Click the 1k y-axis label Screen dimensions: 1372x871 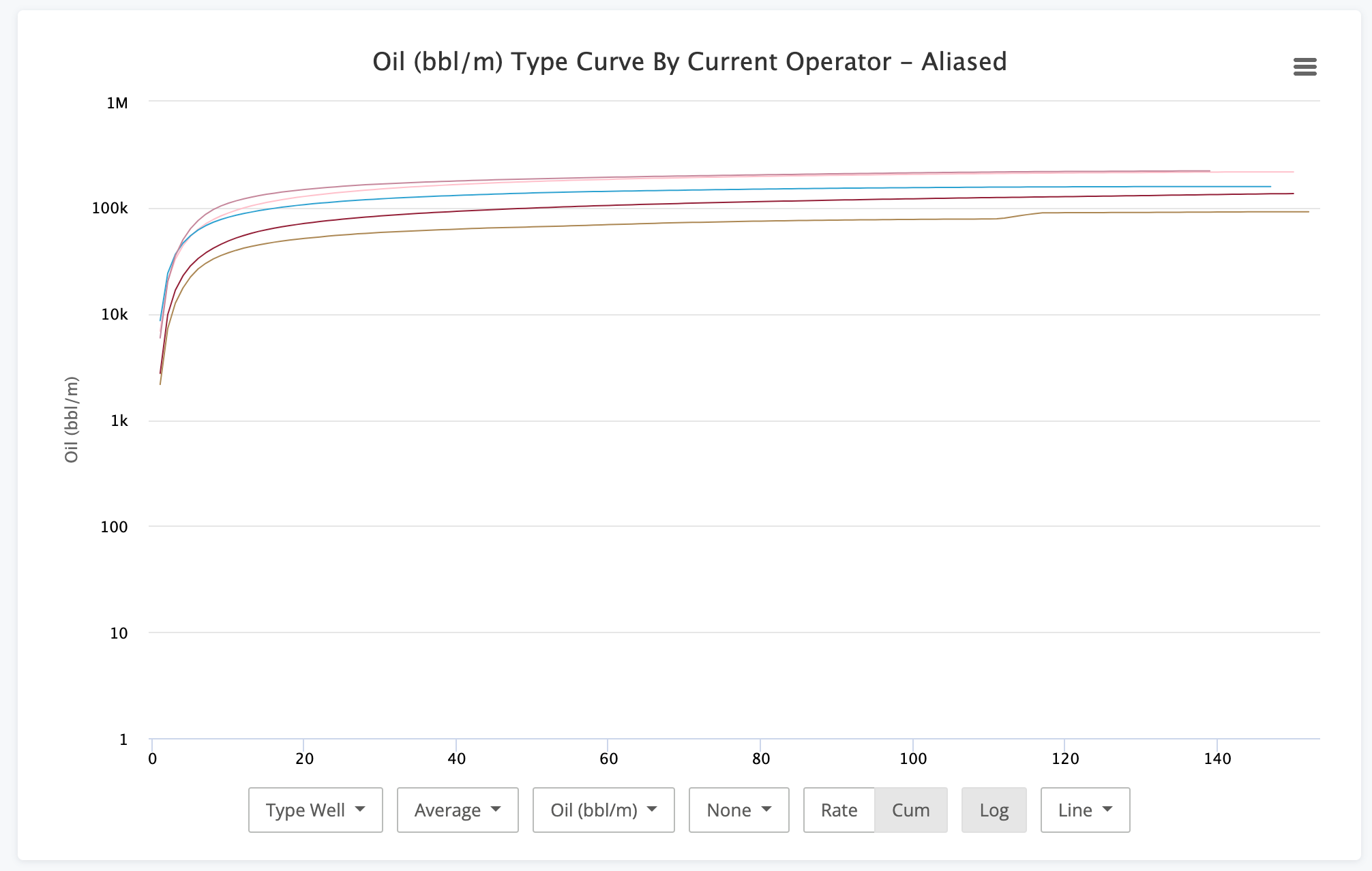(119, 421)
